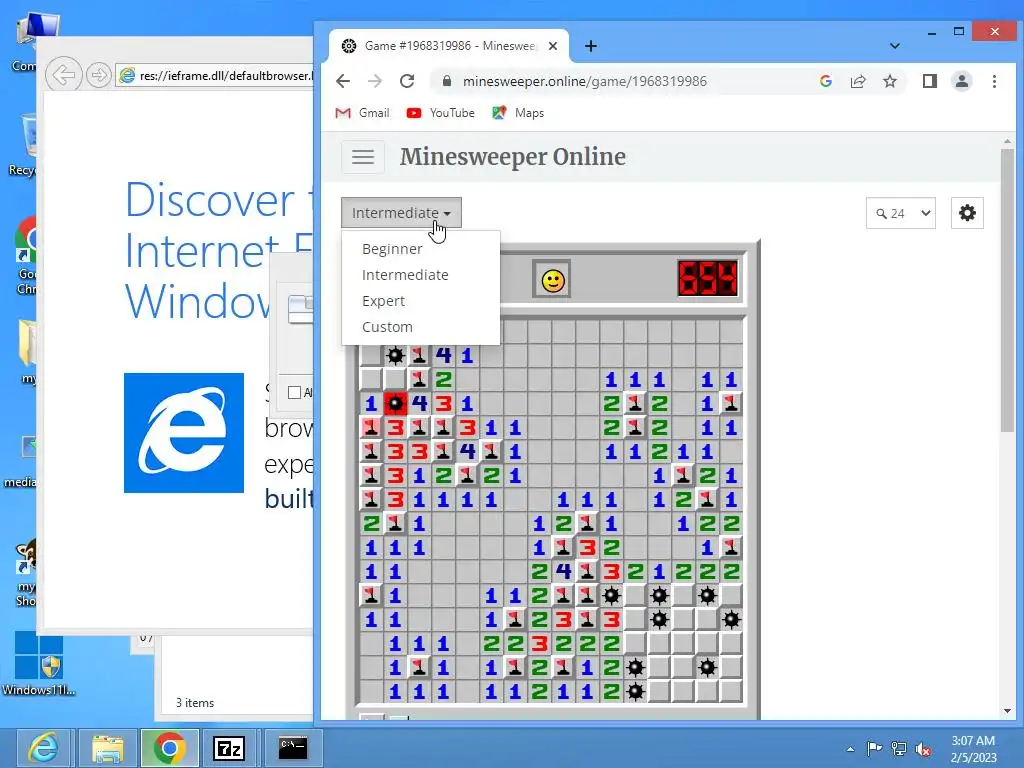Go forward in Chrome

375,81
